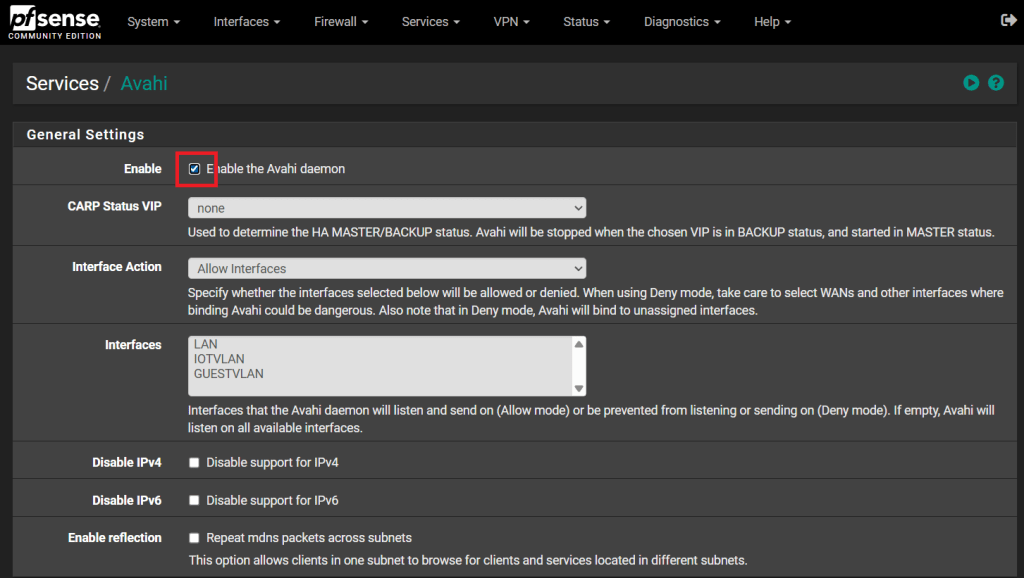Open the CARP Status VIP dropdown

click(x=386, y=208)
